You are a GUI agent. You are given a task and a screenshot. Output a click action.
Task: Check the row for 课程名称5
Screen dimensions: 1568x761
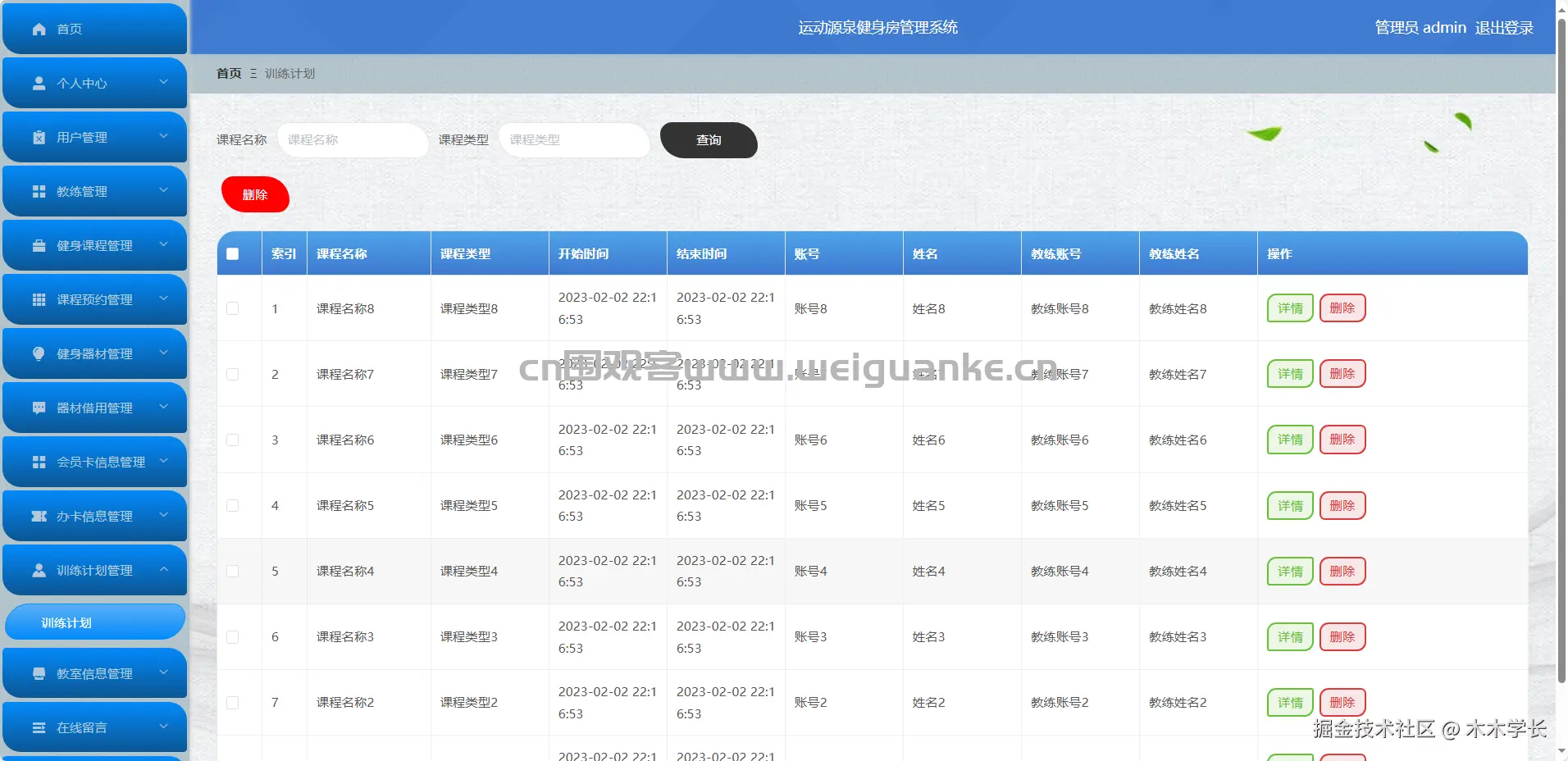click(233, 505)
